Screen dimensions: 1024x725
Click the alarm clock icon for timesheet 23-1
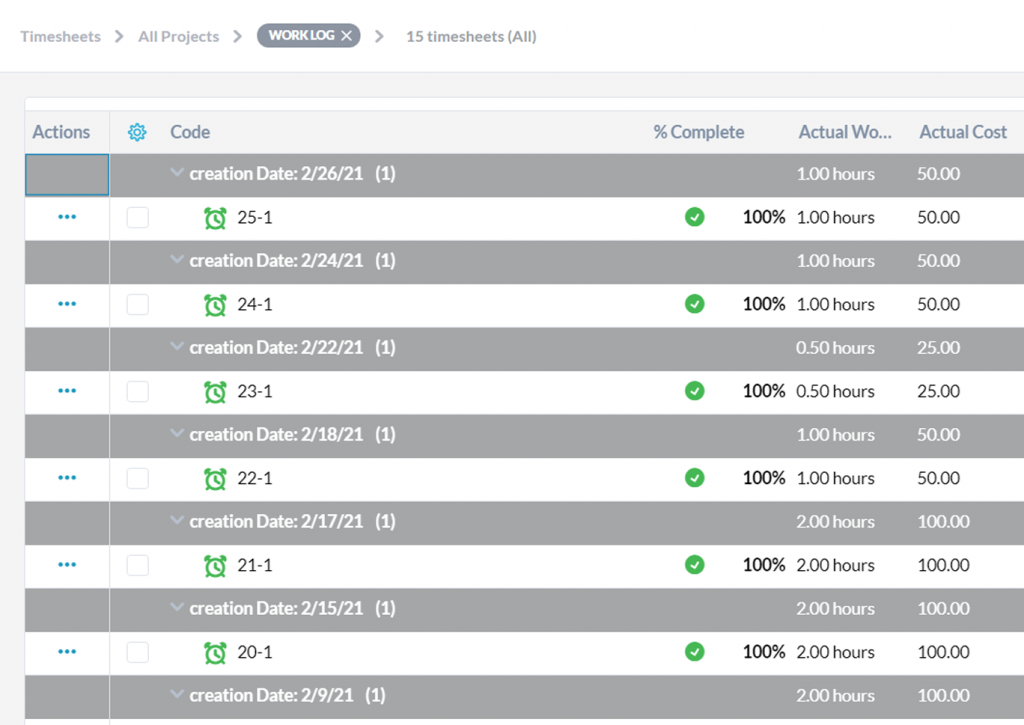pos(215,392)
